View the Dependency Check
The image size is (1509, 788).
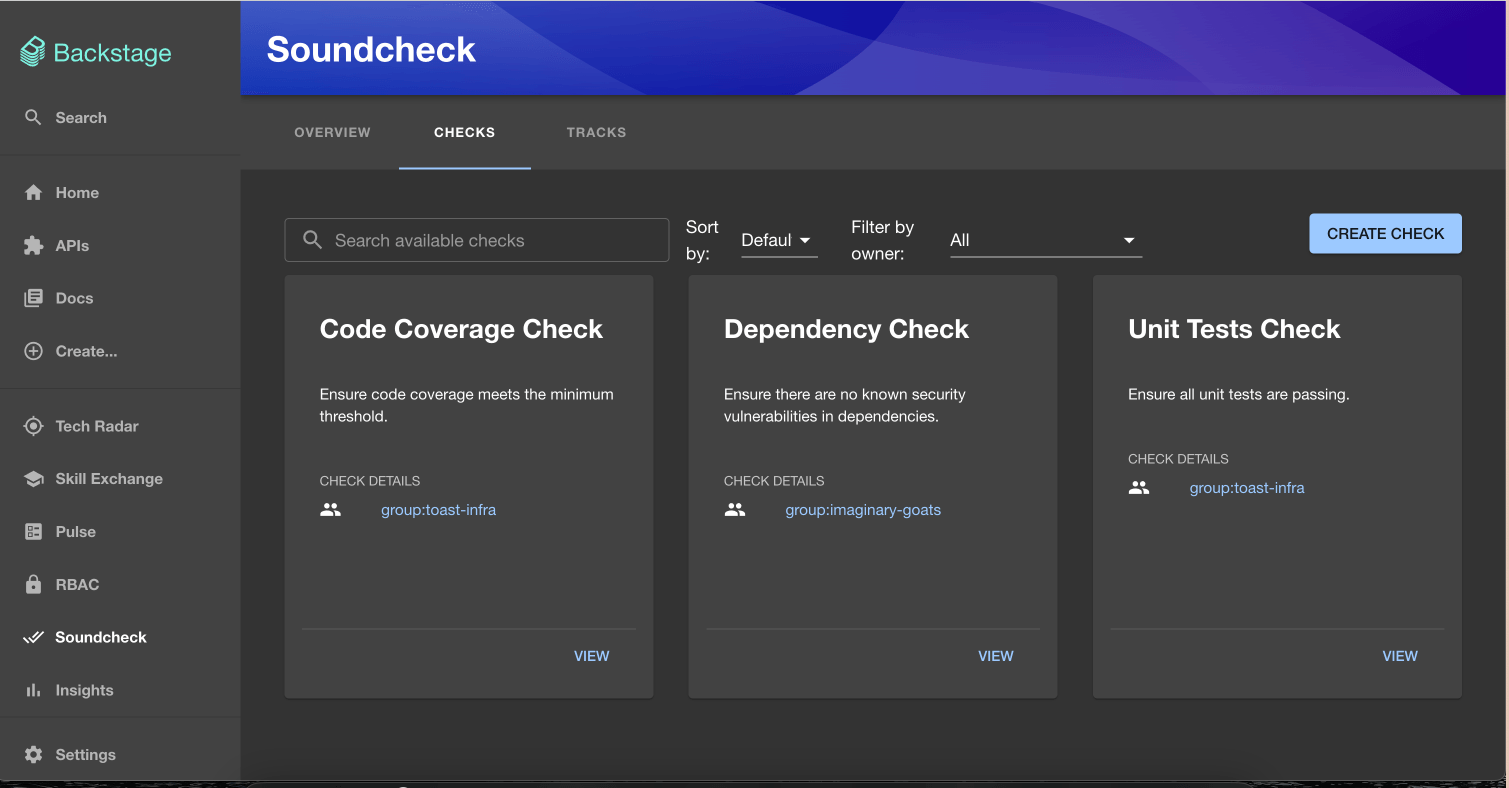tap(995, 656)
